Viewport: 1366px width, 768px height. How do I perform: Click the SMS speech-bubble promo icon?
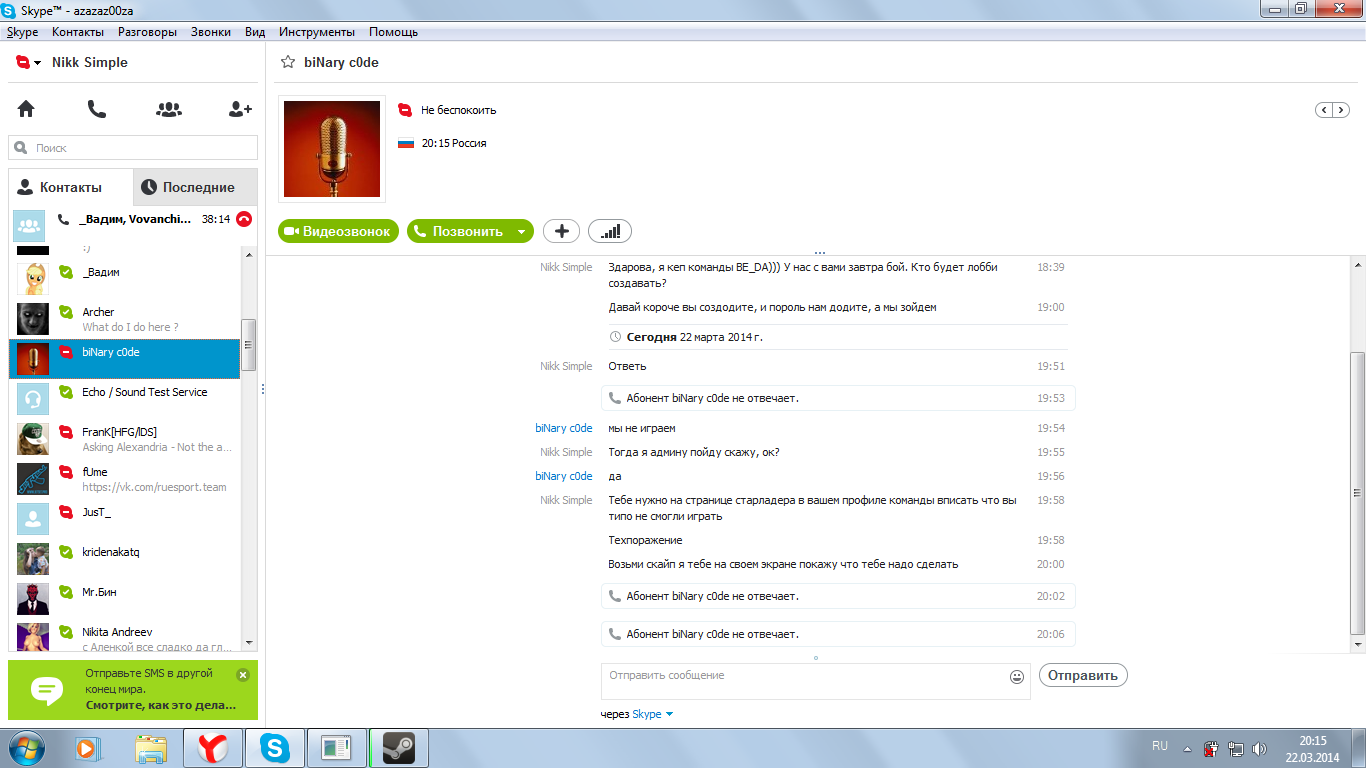coord(47,690)
